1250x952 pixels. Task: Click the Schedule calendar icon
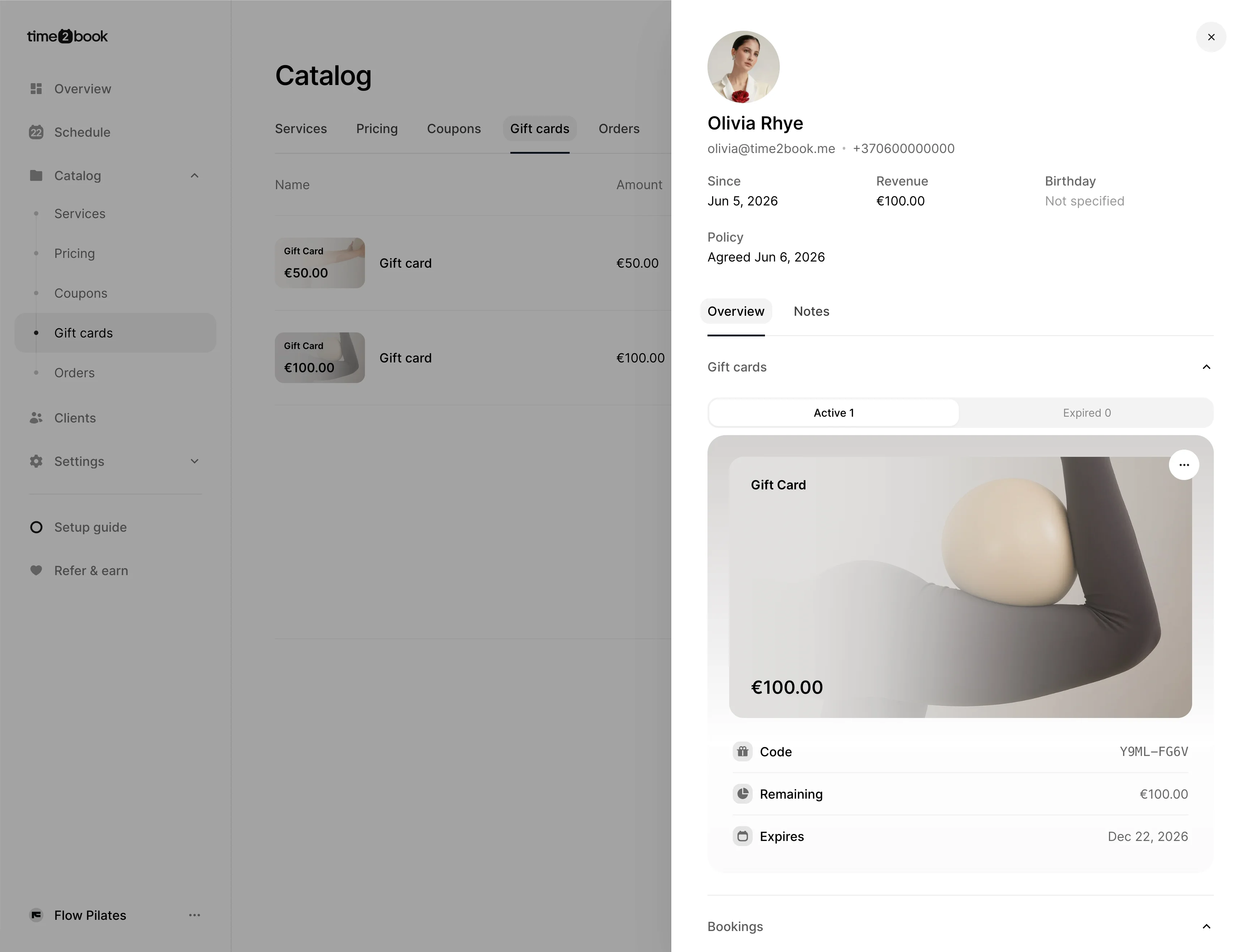point(36,132)
